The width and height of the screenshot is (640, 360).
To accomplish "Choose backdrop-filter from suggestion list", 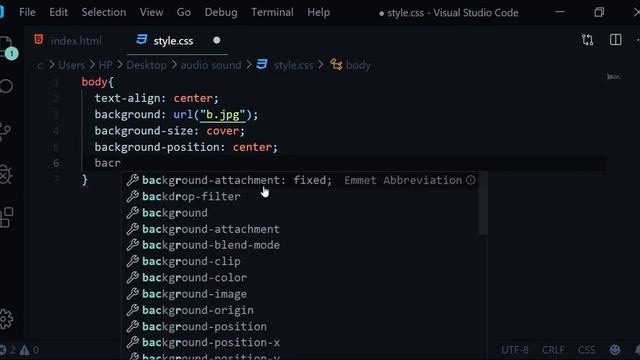I will 300,196.
